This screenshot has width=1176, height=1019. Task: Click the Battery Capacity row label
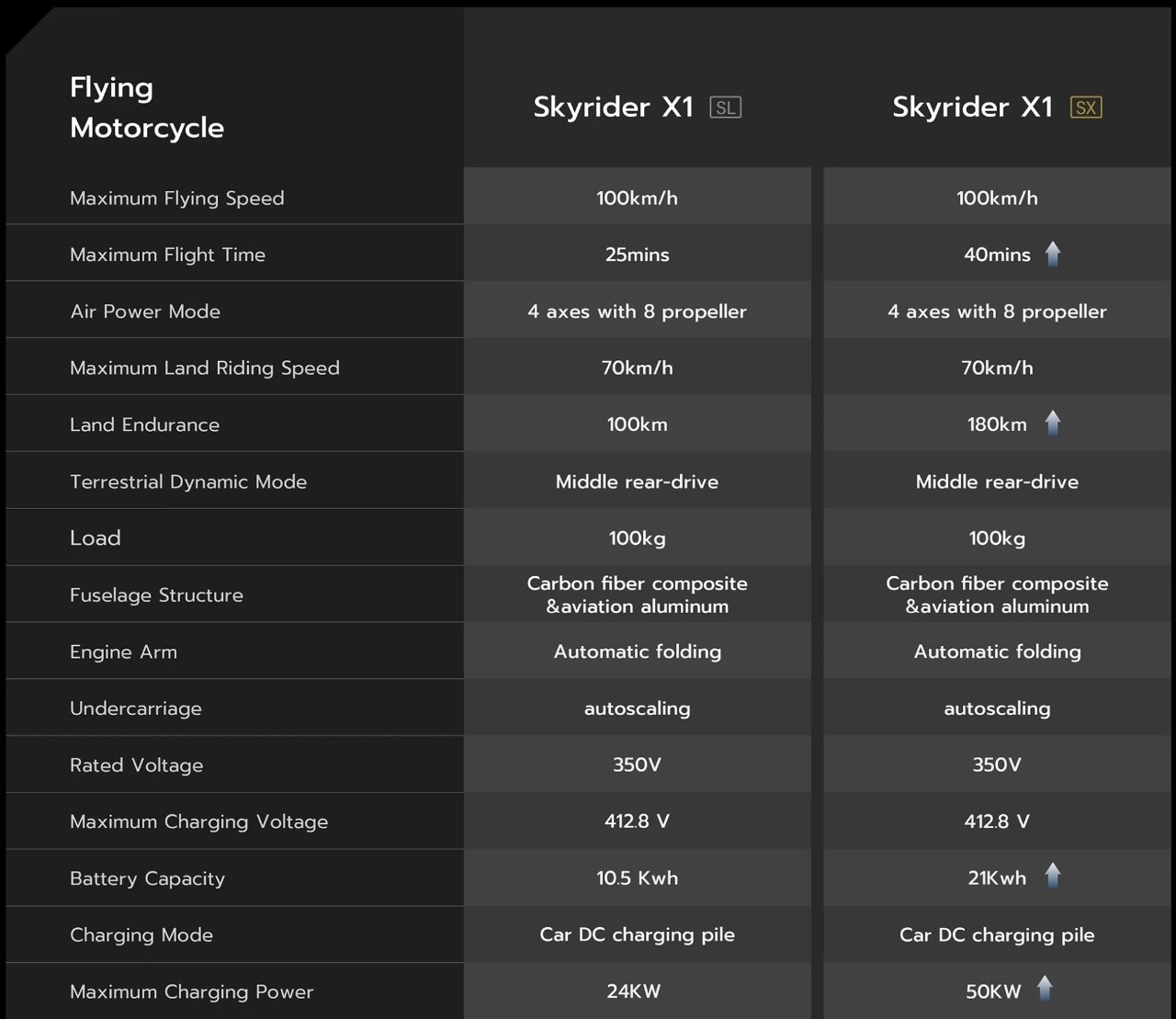(x=147, y=878)
